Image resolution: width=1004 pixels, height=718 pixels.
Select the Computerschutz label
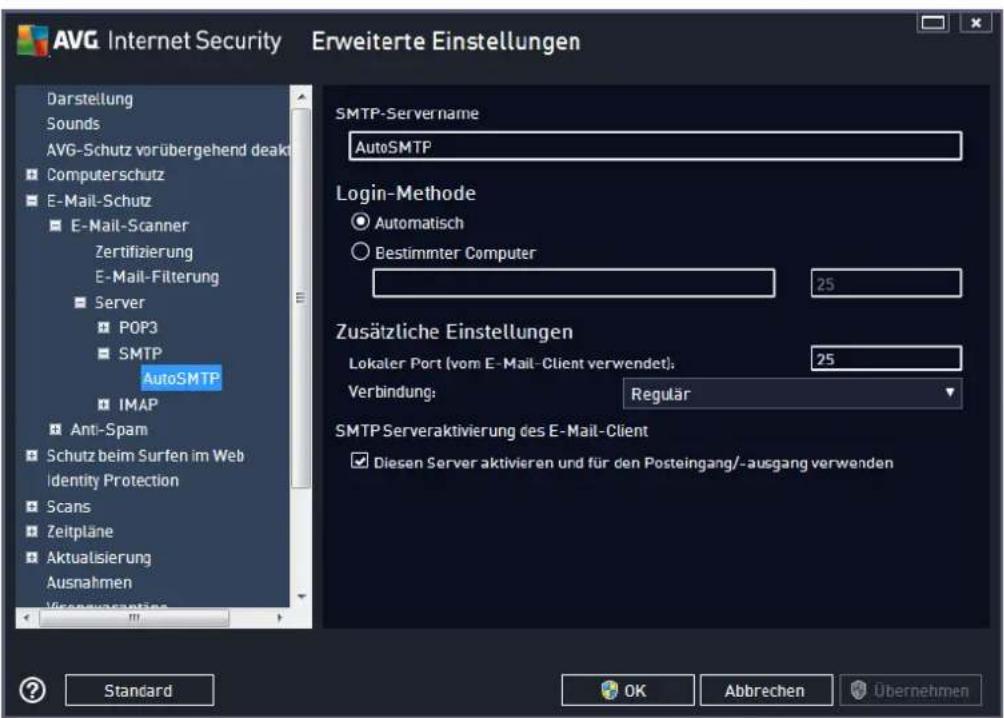(105, 175)
